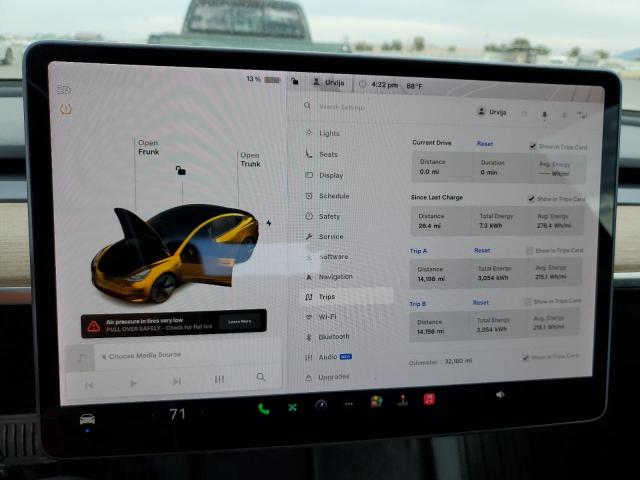640x480 pixels.
Task: Tap the yellow car model image
Action: pos(175,253)
